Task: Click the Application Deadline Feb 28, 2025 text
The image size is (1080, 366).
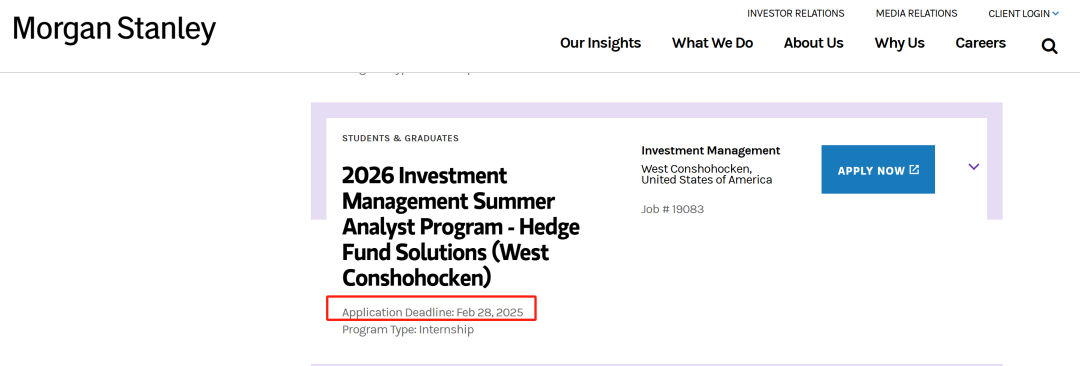Action: 433,312
